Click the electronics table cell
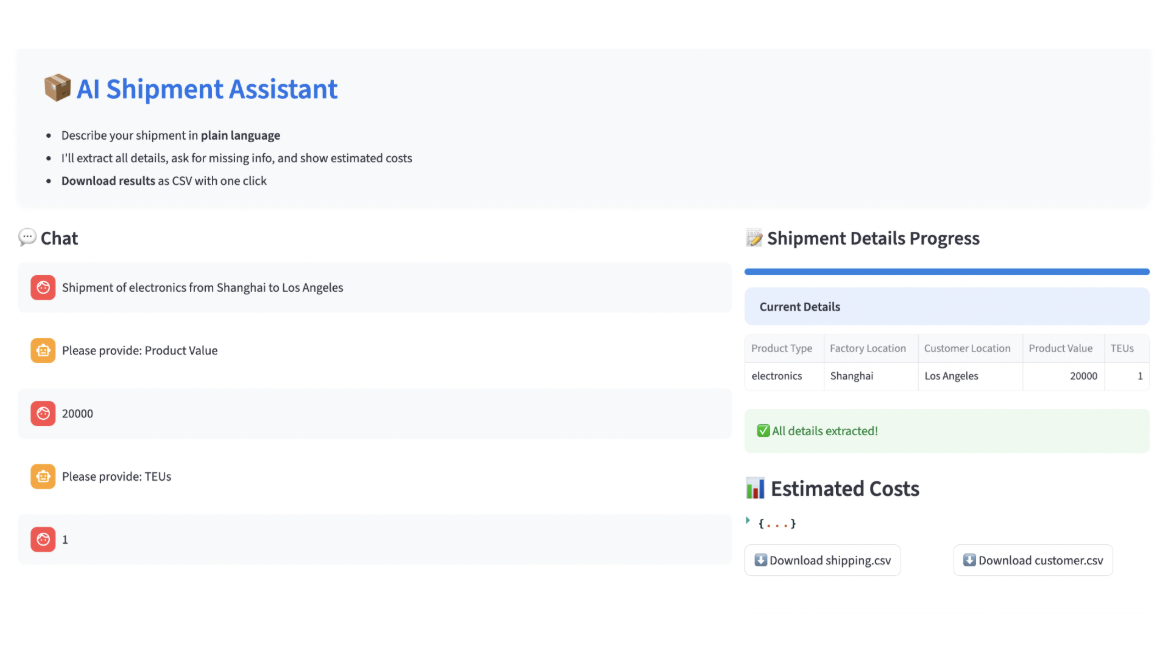 pyautogui.click(x=784, y=376)
